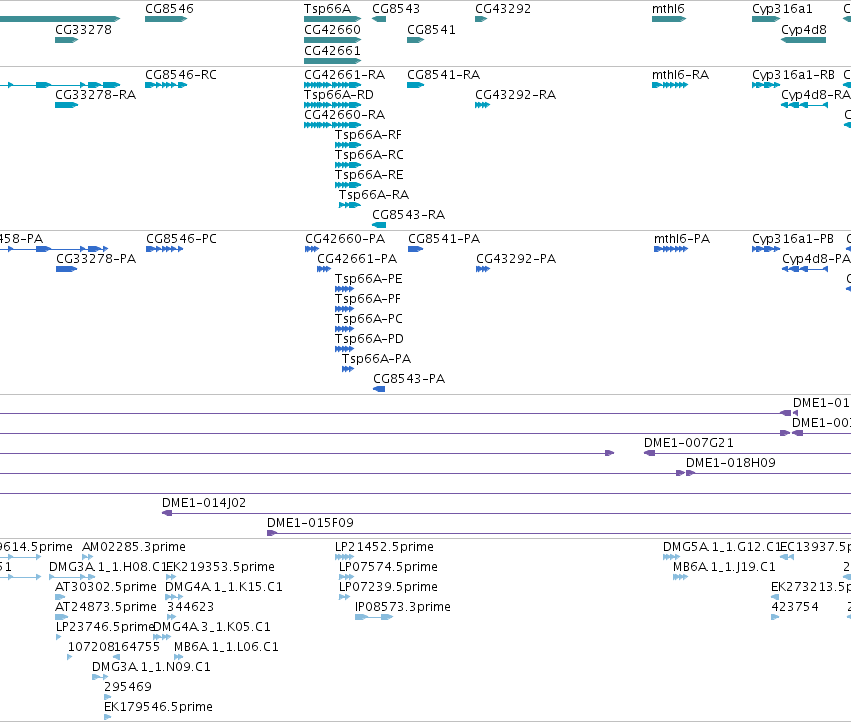Click the mthl6 gene bar

pyautogui.click(x=669, y=19)
